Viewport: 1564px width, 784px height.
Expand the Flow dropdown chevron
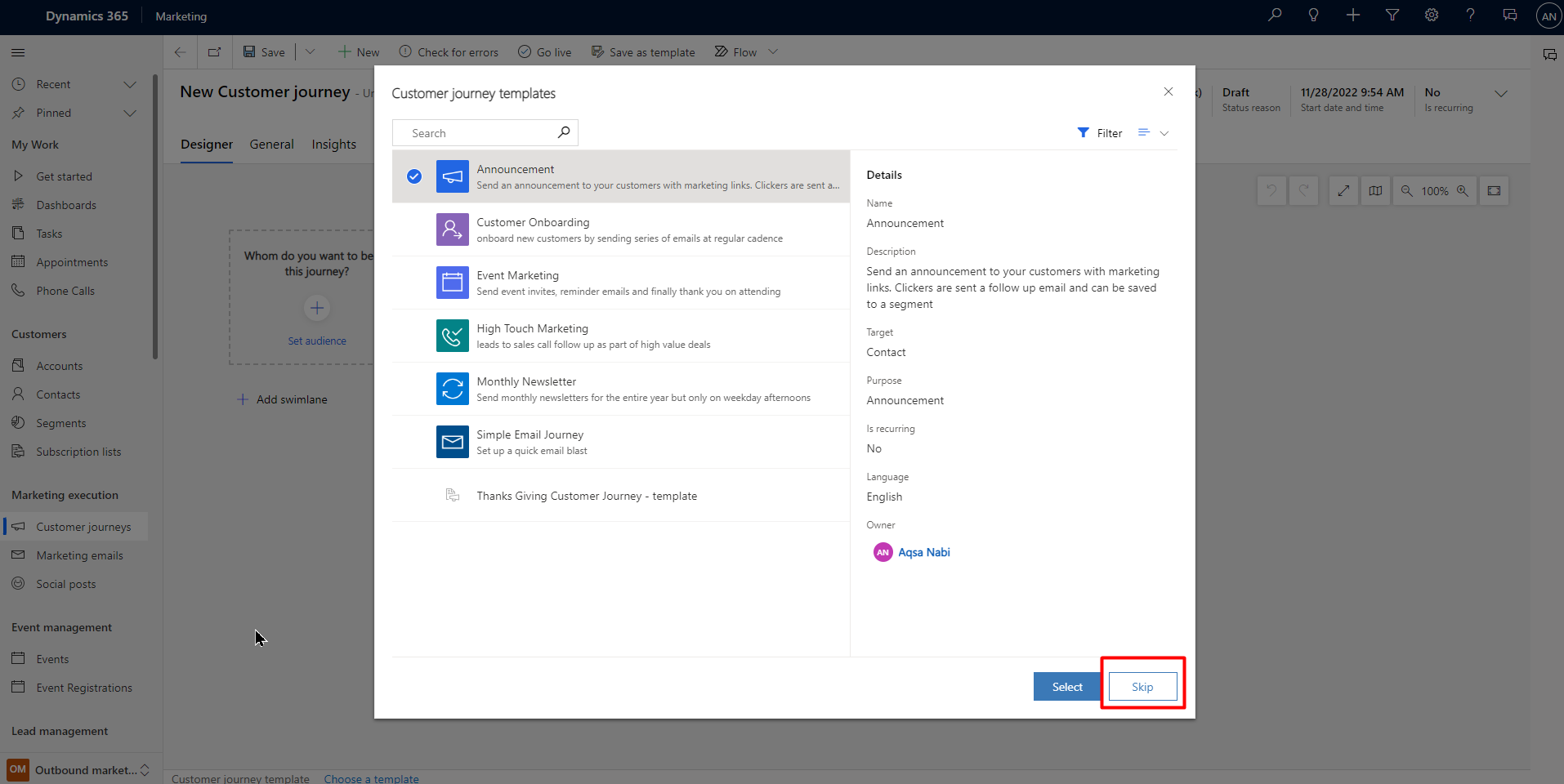(771, 51)
